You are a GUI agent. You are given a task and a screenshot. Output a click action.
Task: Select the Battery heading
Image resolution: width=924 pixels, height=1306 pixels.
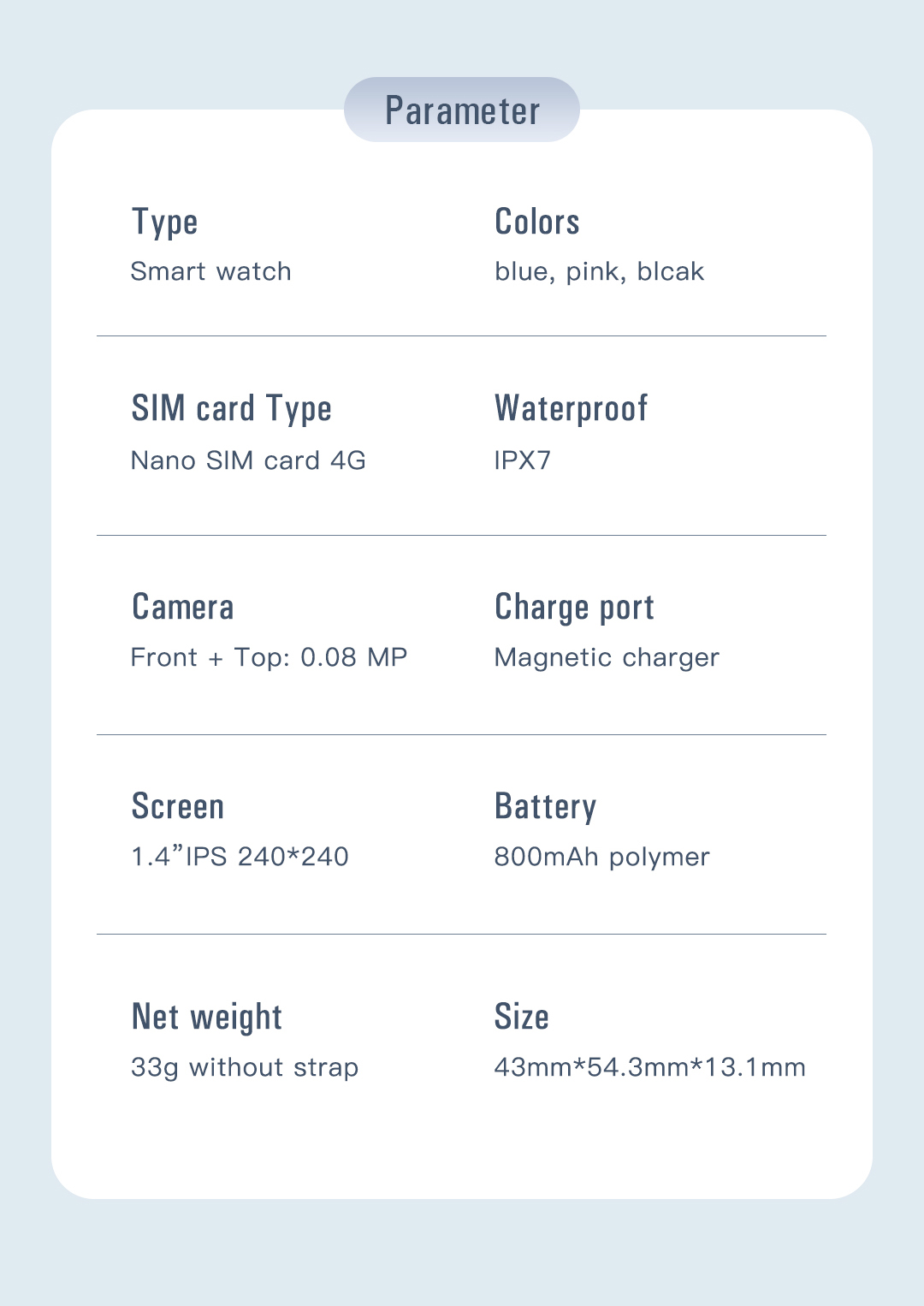[545, 807]
